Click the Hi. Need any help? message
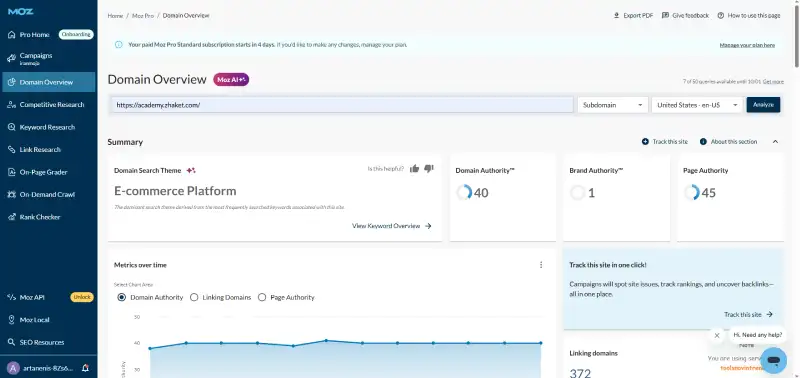Image resolution: width=800 pixels, height=378 pixels. coord(757,335)
